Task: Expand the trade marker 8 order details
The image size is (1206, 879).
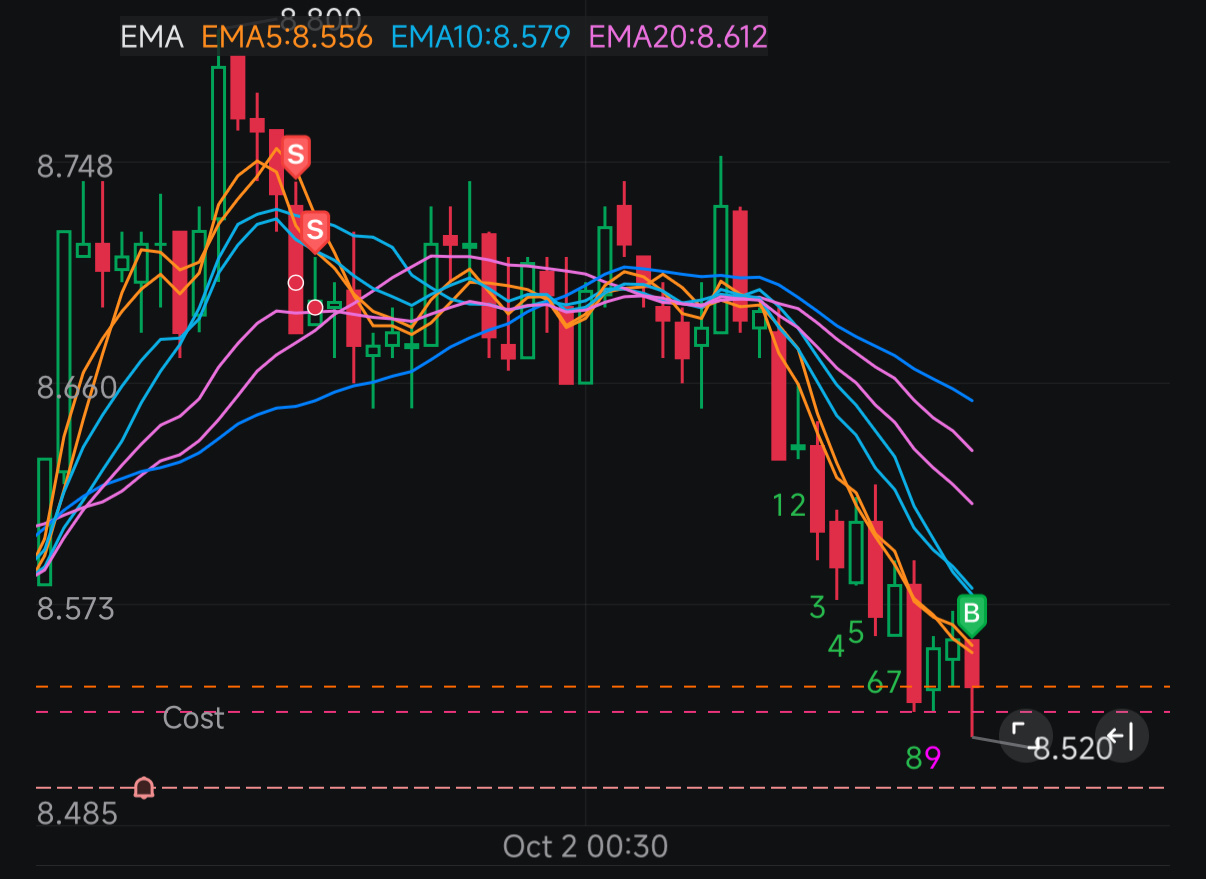Action: click(913, 756)
